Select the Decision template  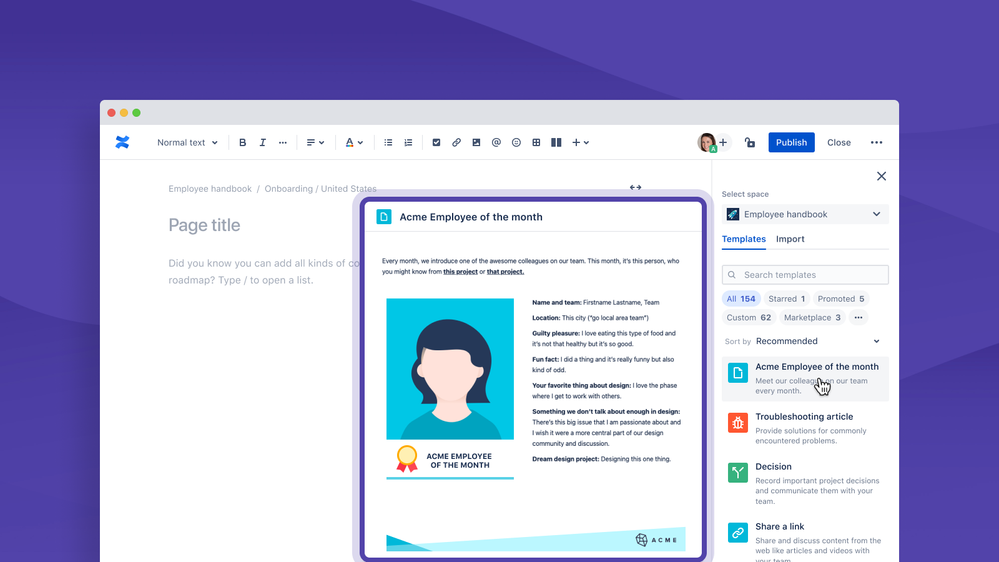click(x=805, y=483)
